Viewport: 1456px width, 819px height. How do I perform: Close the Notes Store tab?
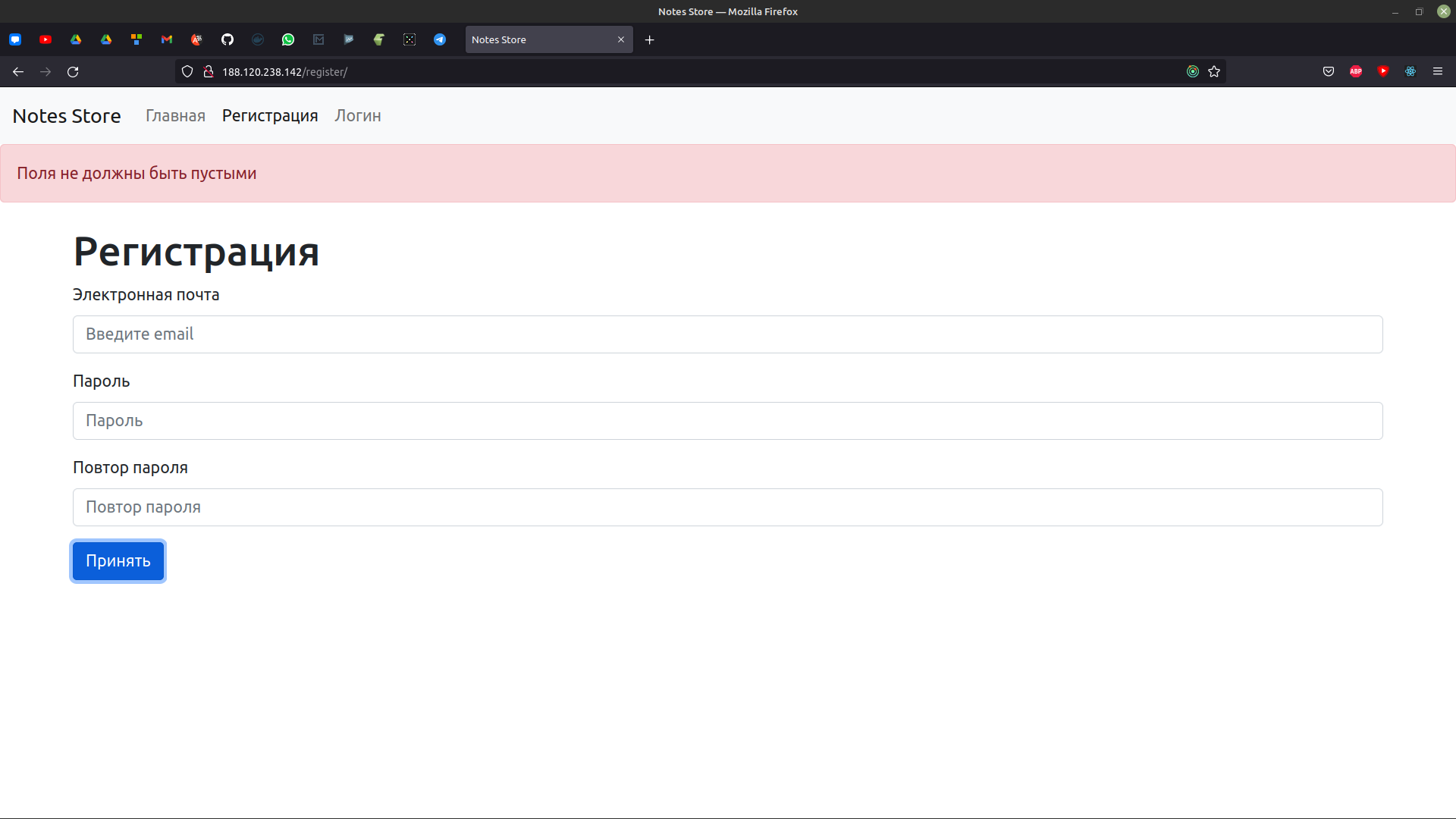coord(621,39)
